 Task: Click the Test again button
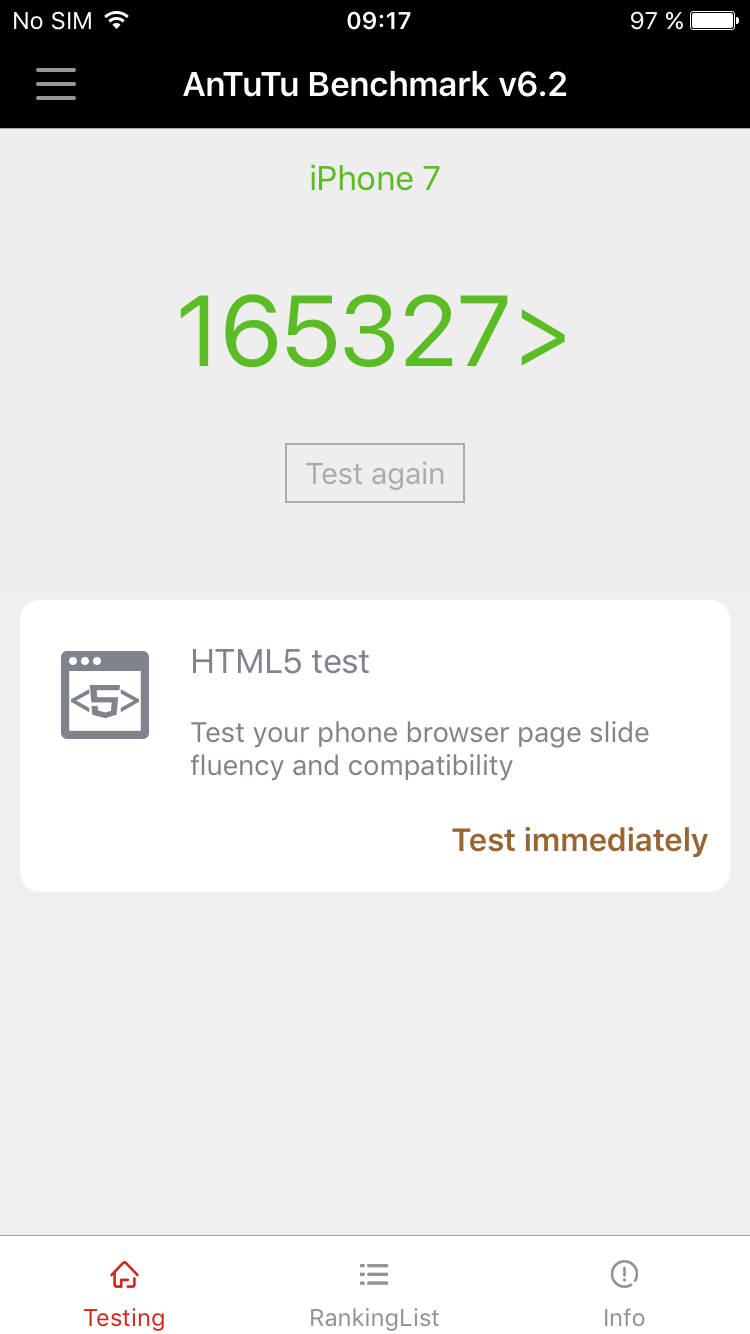coord(375,473)
